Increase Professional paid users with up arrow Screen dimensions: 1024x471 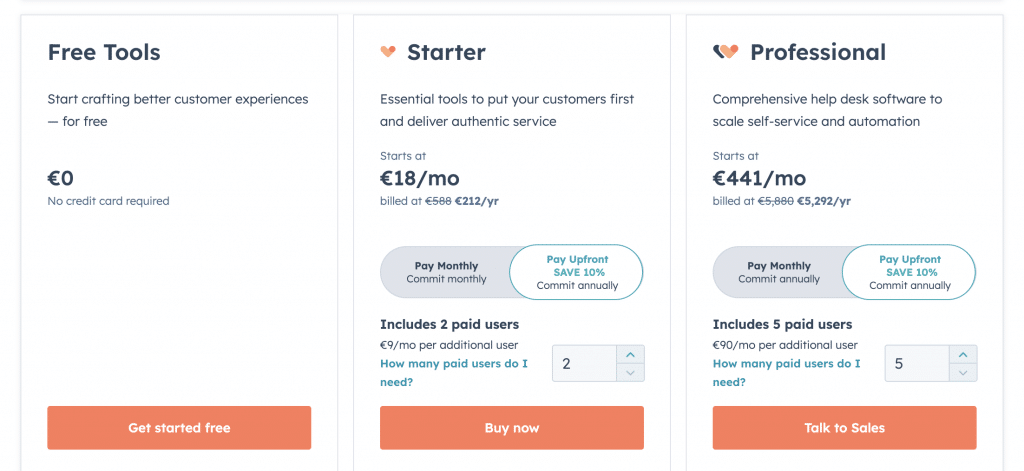coord(963,355)
